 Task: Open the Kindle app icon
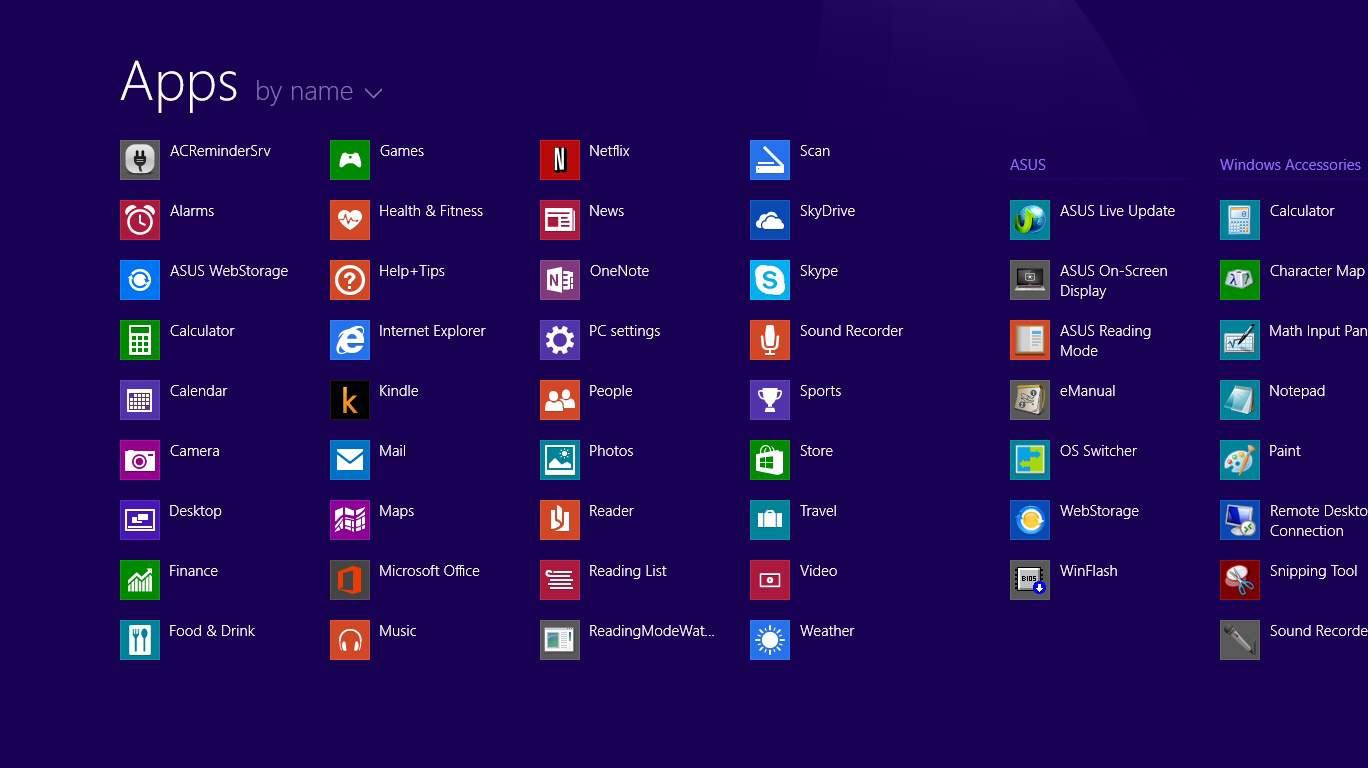pos(350,400)
